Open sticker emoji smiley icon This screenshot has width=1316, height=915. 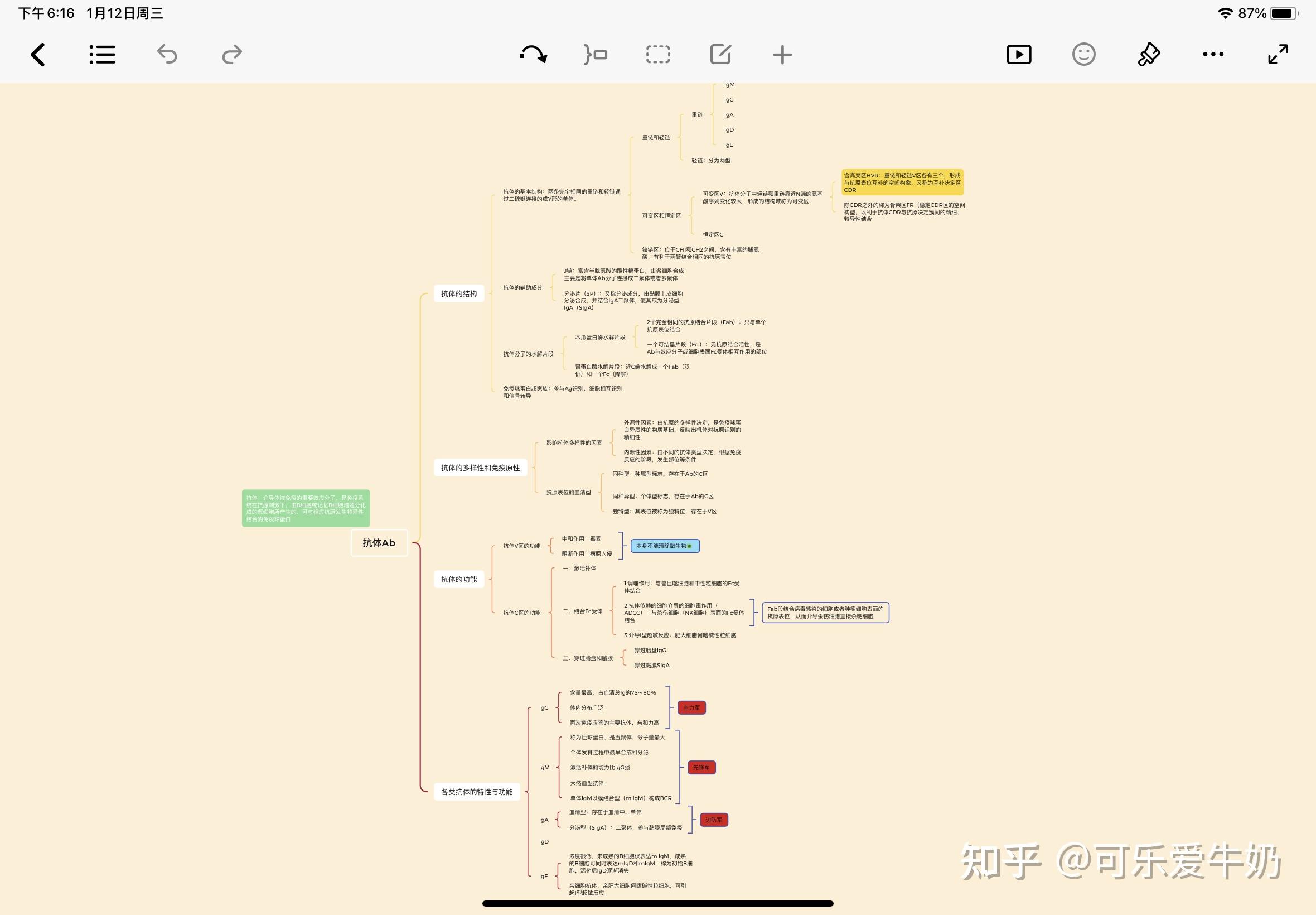[1083, 55]
